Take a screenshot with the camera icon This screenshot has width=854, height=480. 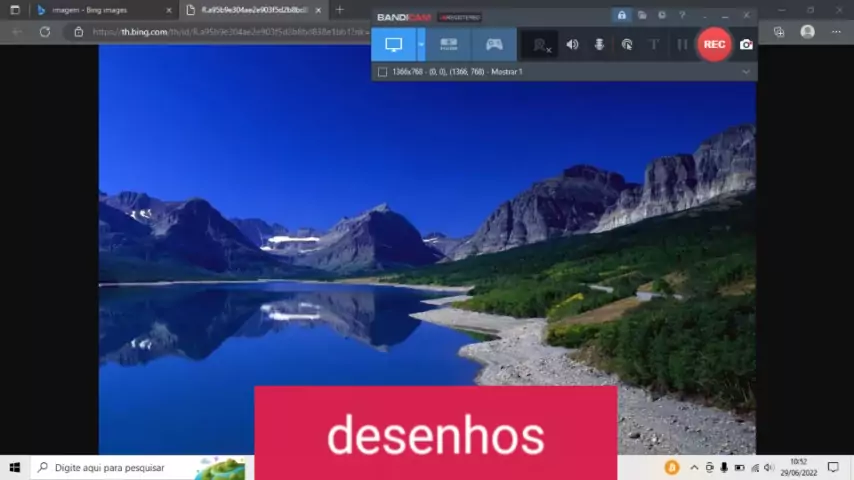[746, 45]
